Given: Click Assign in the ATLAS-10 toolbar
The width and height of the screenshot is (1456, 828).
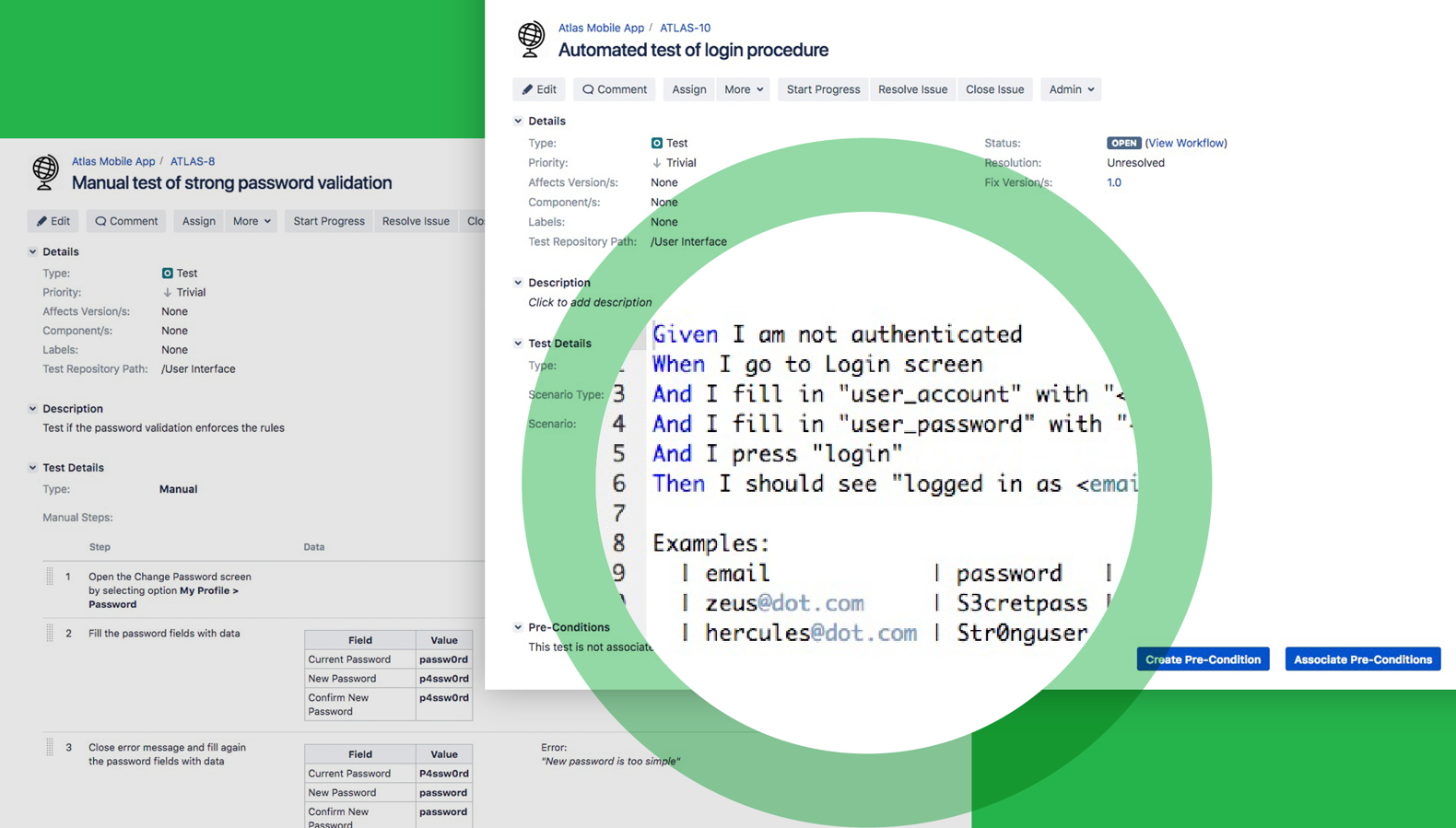Looking at the screenshot, I should click(x=689, y=89).
